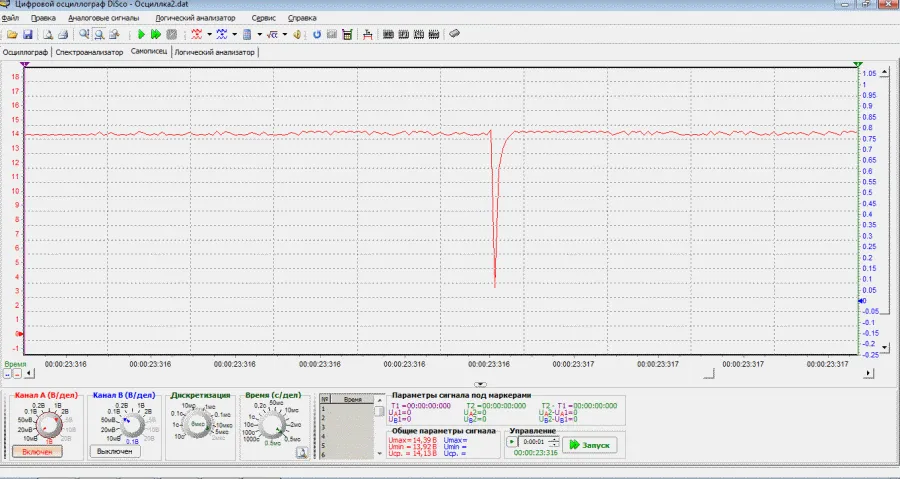Viewport: 900px width, 479px height.
Task: Expand dropdown arrow beside square-root icon
Action: click(x=285, y=34)
